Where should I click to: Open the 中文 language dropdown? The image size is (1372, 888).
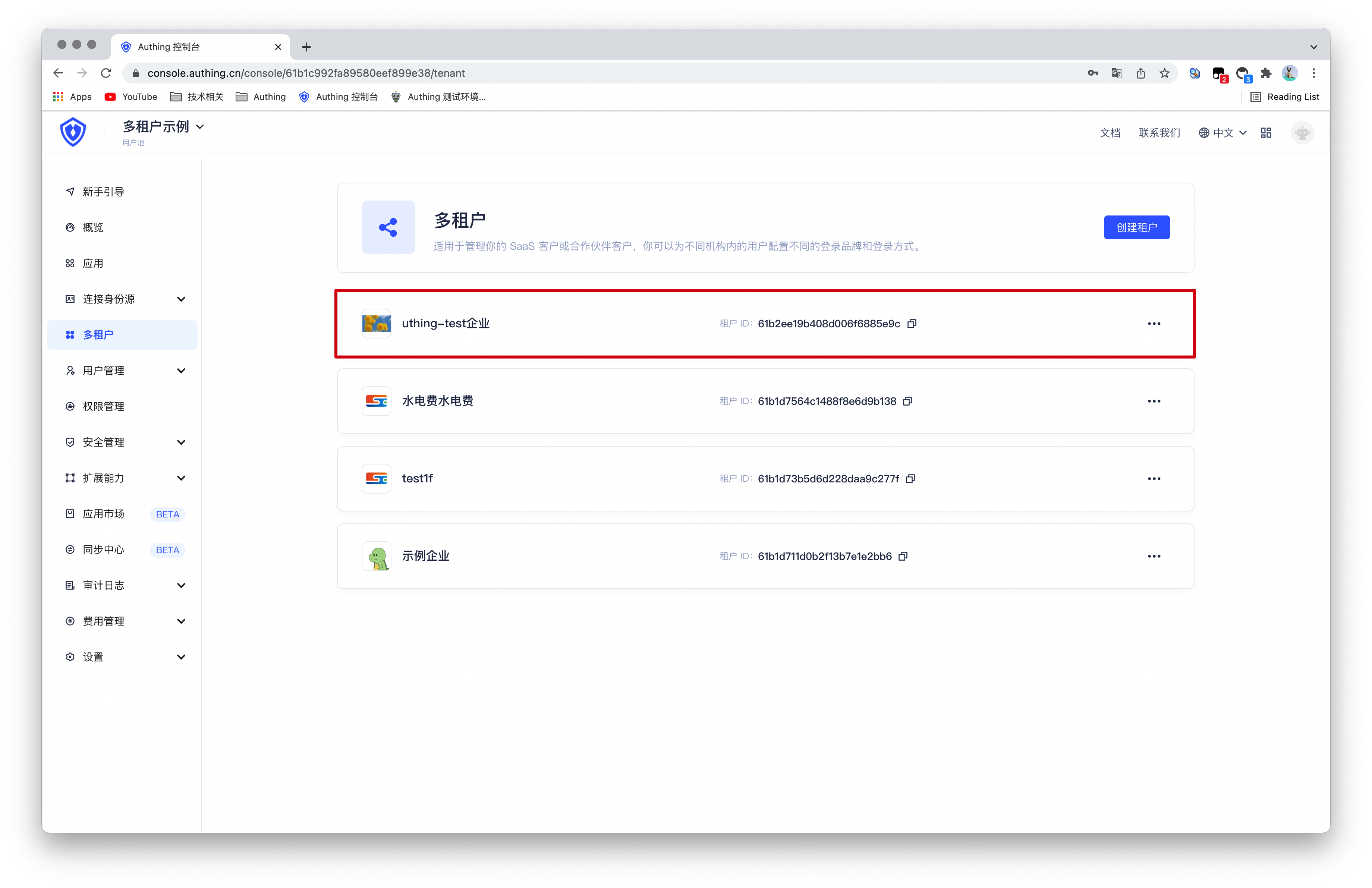[x=1223, y=133]
